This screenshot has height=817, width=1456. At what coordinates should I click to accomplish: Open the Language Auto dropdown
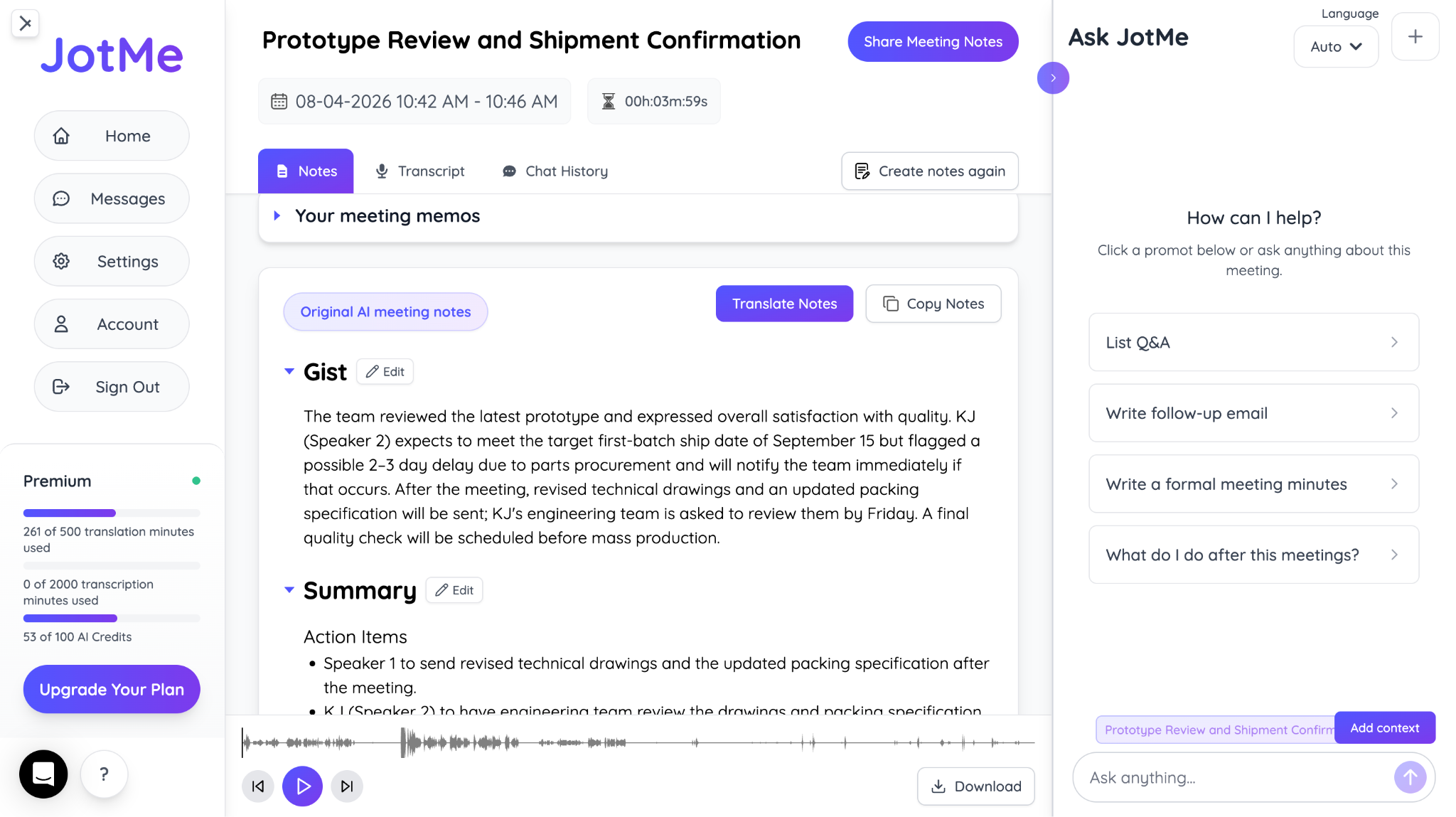(x=1336, y=46)
